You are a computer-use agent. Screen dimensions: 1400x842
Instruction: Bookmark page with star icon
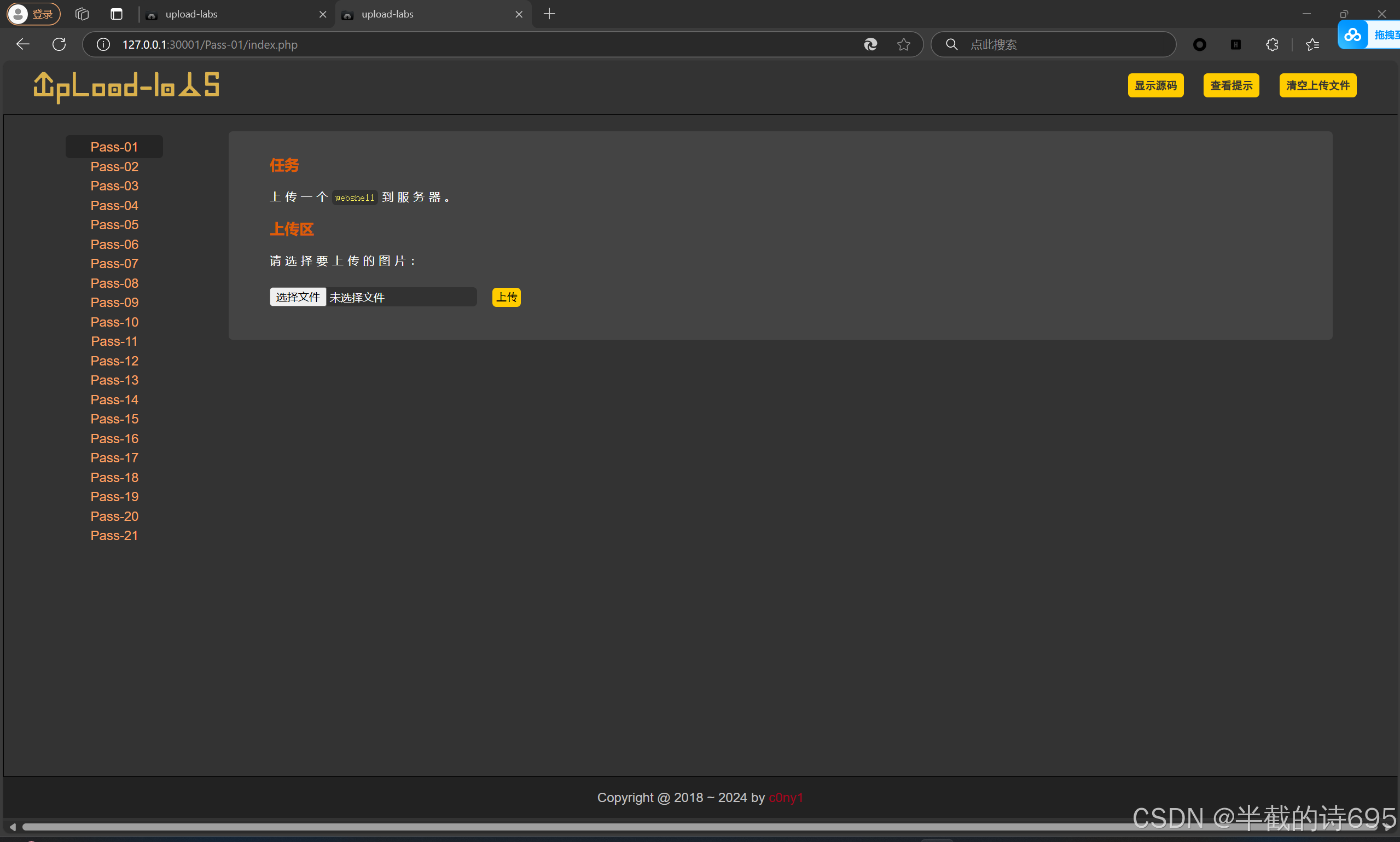point(904,44)
